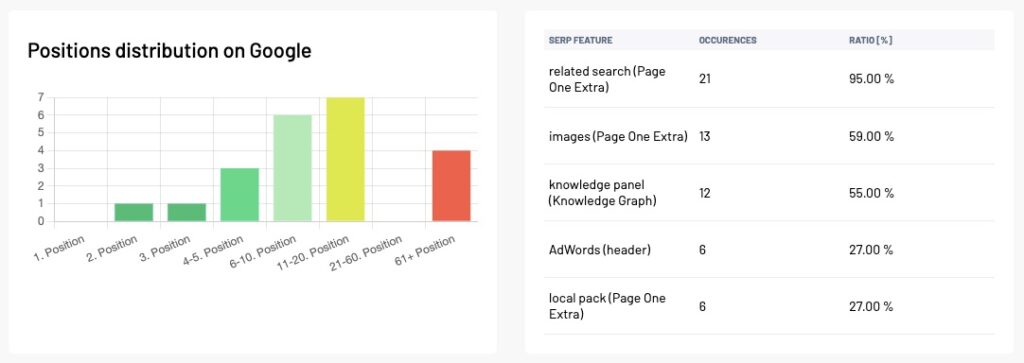Click the knowledge panel (Knowledge Graph) row
The image size is (1024, 363).
[769, 193]
